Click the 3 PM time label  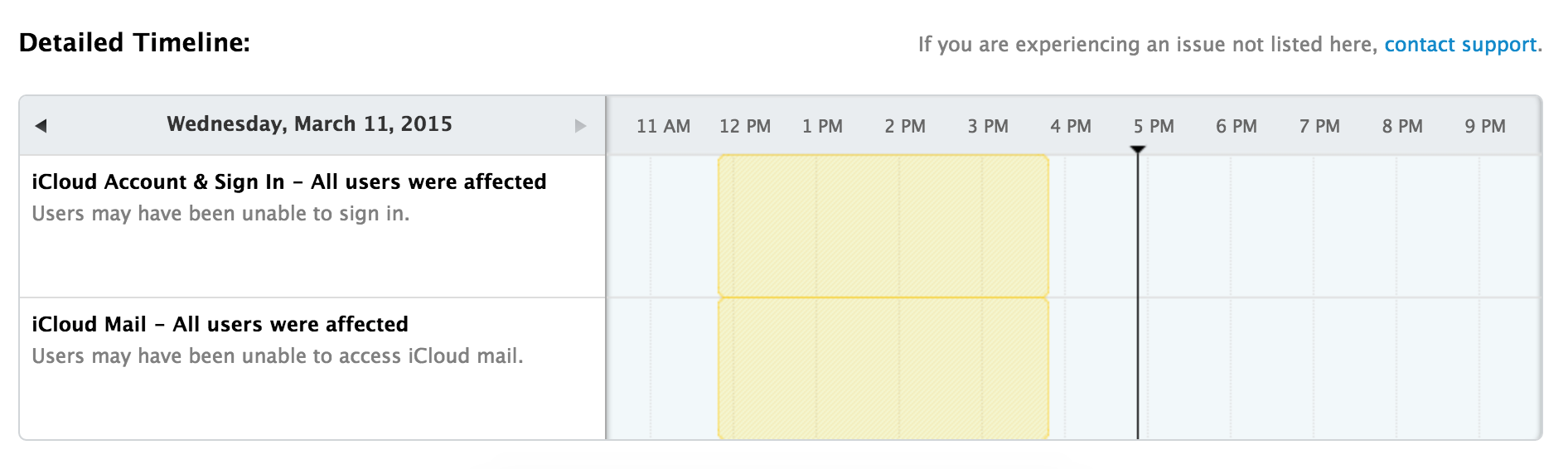pyautogui.click(x=988, y=127)
